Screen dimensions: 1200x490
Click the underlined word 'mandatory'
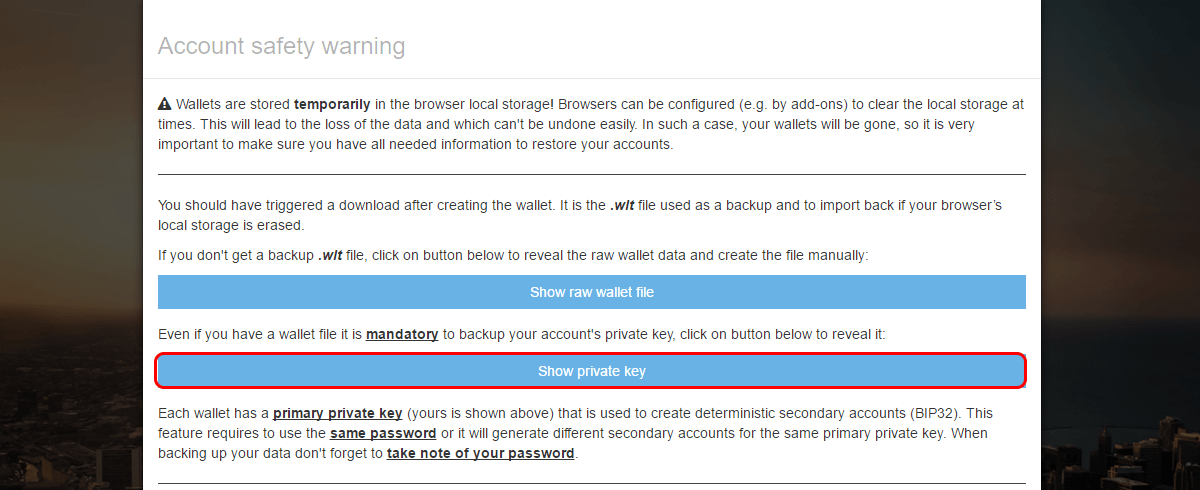[x=402, y=334]
